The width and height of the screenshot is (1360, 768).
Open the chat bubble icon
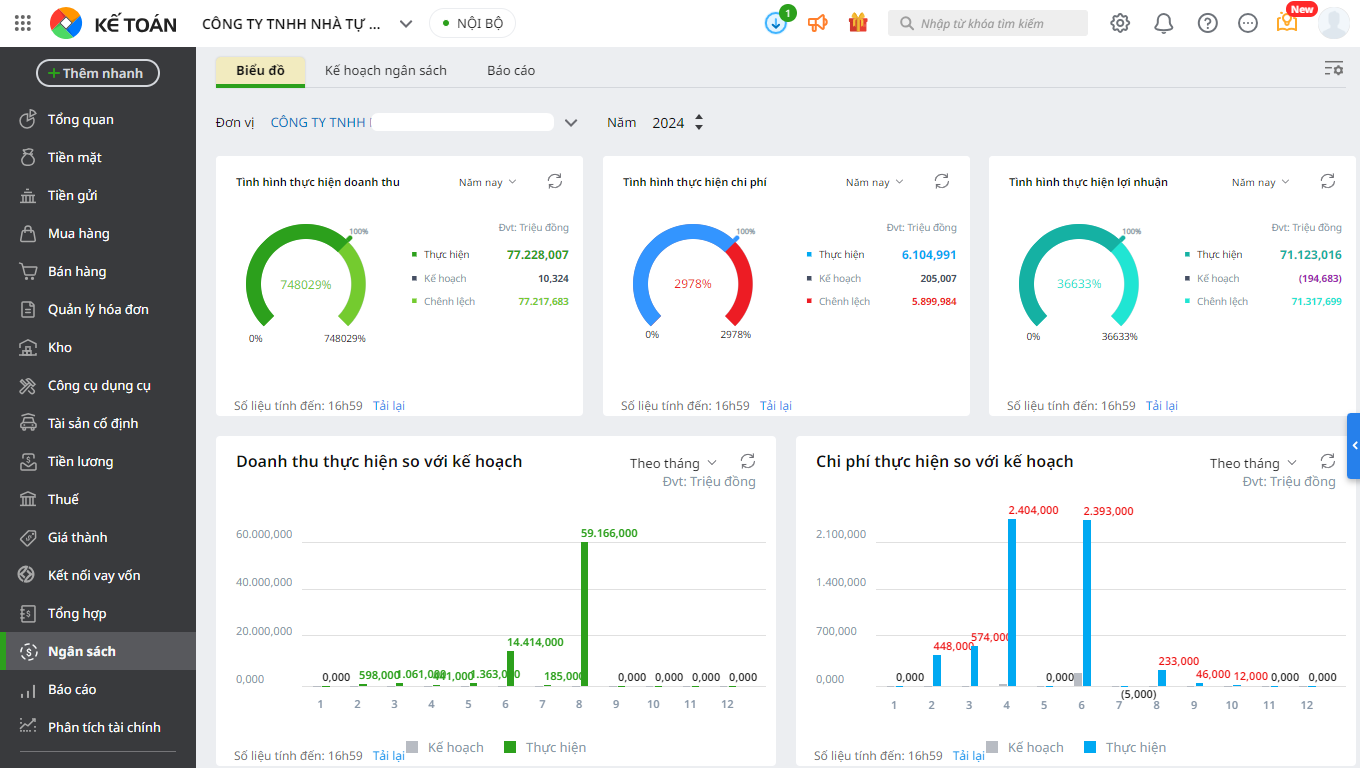click(1248, 23)
